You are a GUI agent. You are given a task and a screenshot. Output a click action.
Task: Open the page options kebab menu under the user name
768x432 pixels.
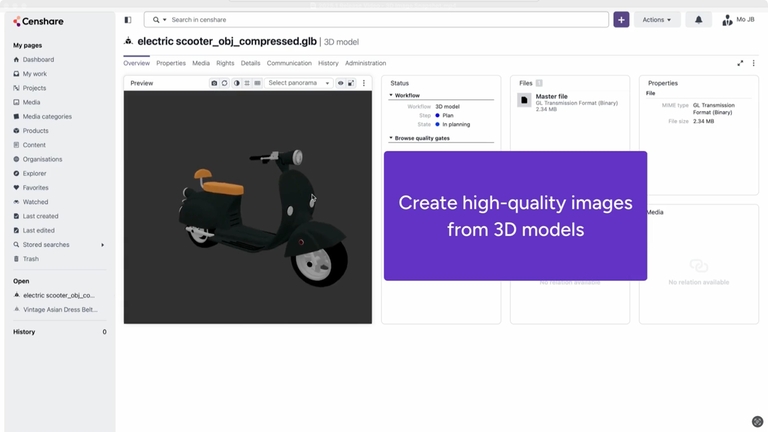[753, 63]
